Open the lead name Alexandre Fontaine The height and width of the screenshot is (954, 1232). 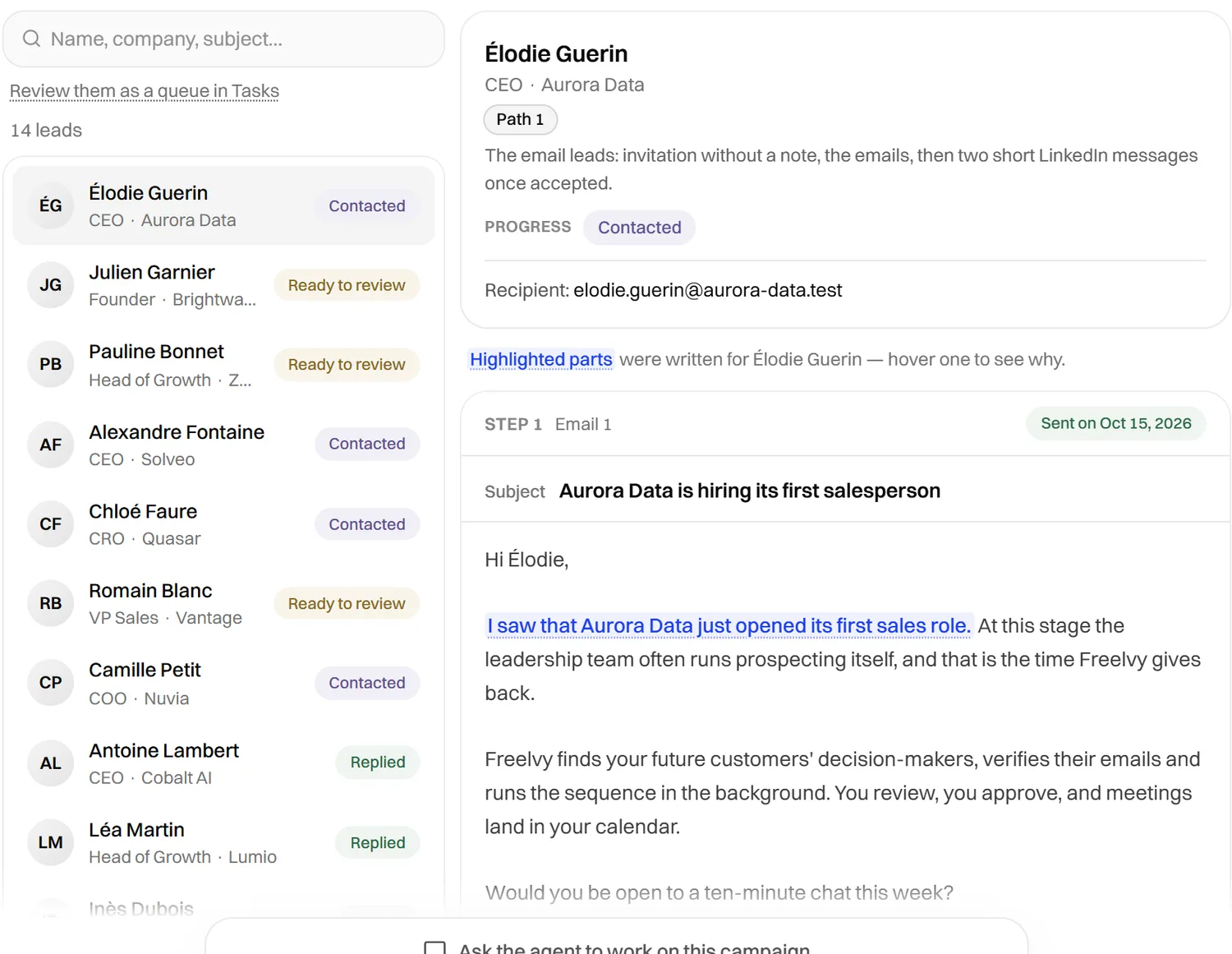[177, 432]
